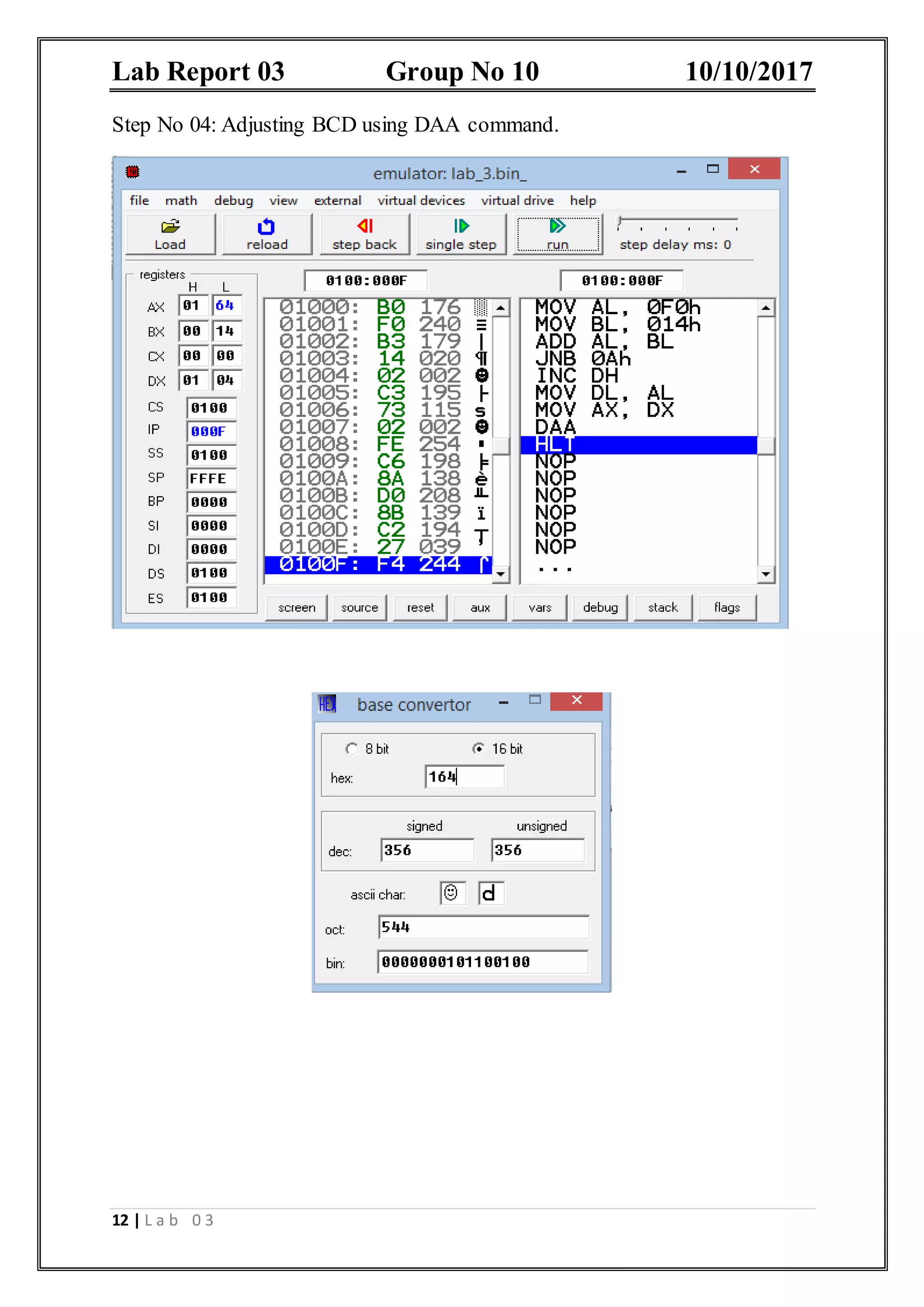Viewport: 924px width, 1307px height.
Task: Click the screen button
Action: click(296, 607)
